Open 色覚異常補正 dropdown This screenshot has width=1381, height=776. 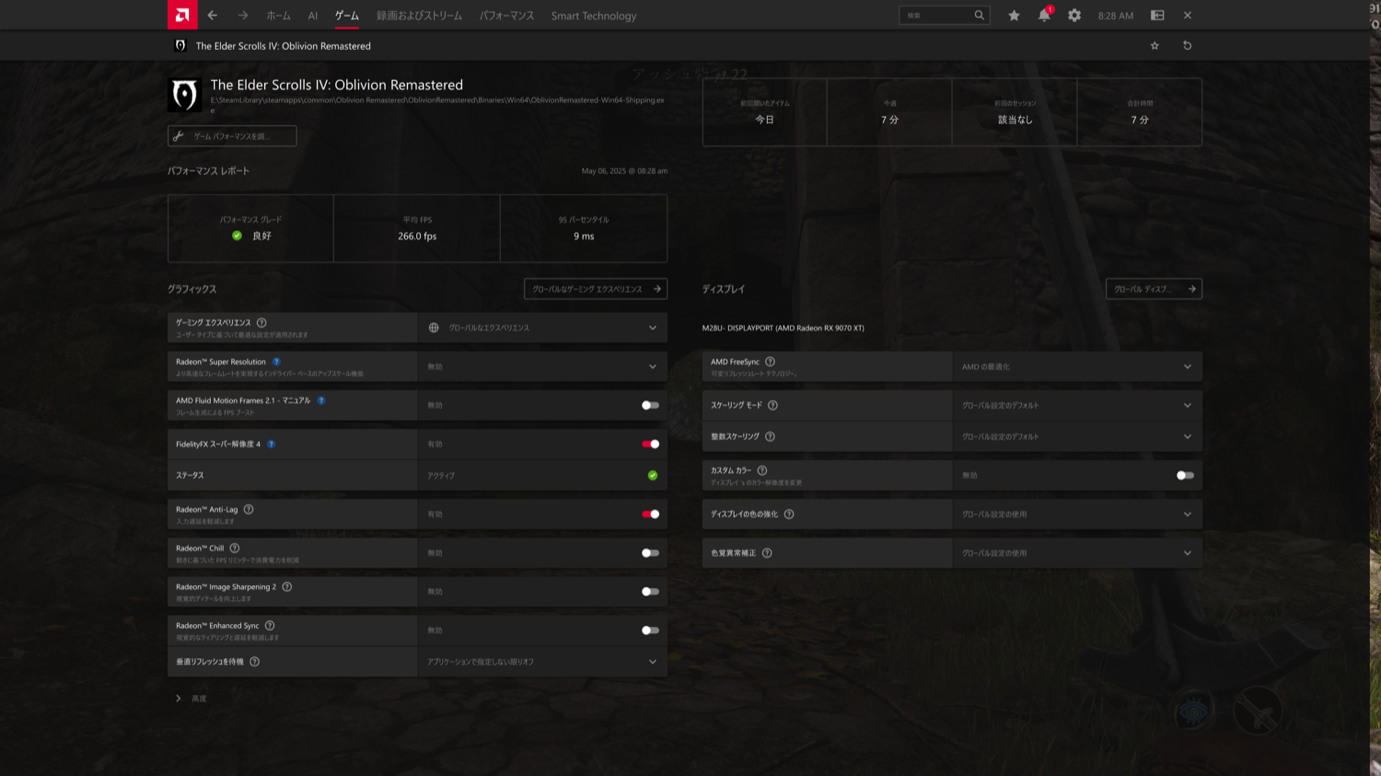coord(1077,553)
